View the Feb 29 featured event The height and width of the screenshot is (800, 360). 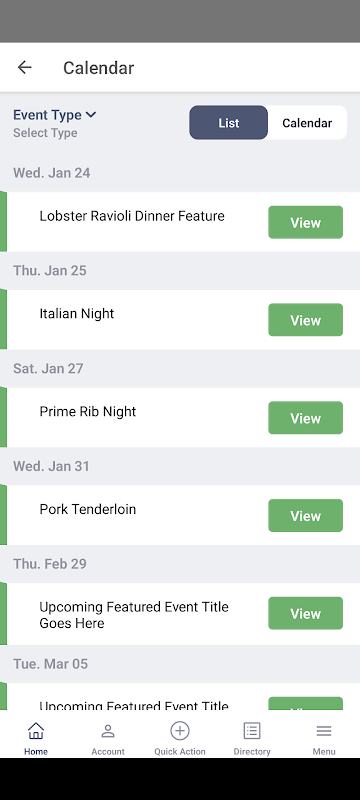(x=305, y=613)
